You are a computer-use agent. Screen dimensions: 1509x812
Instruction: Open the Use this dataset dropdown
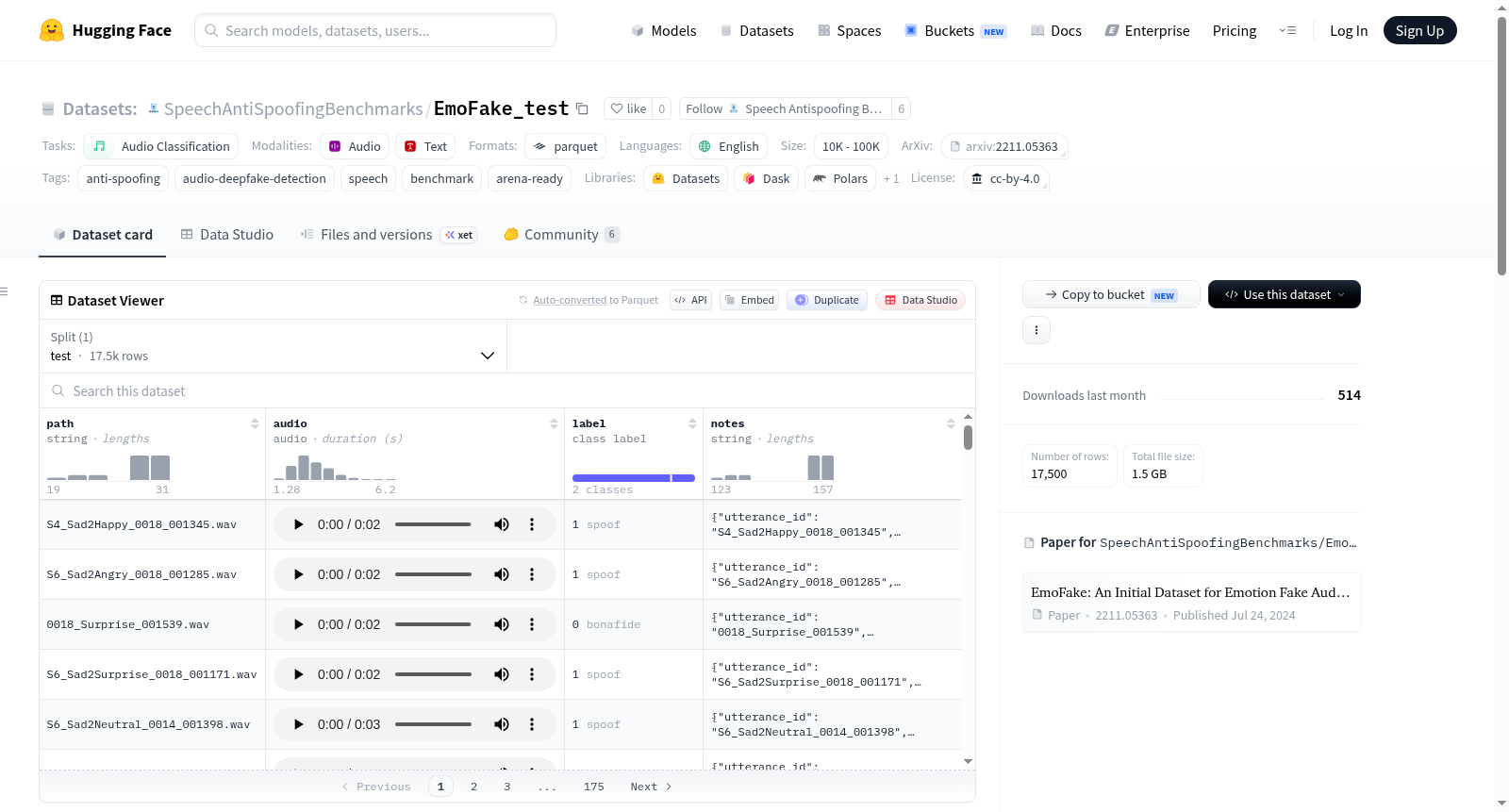tap(1285, 294)
